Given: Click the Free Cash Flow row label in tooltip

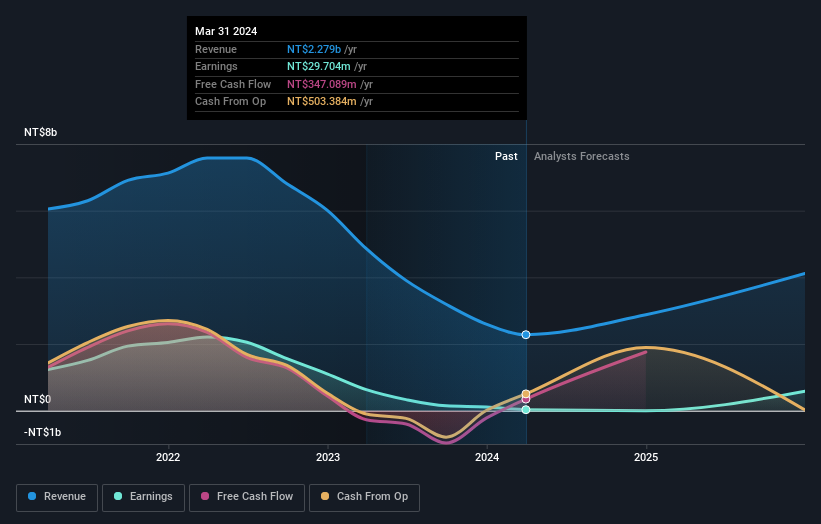Looking at the screenshot, I should (233, 84).
